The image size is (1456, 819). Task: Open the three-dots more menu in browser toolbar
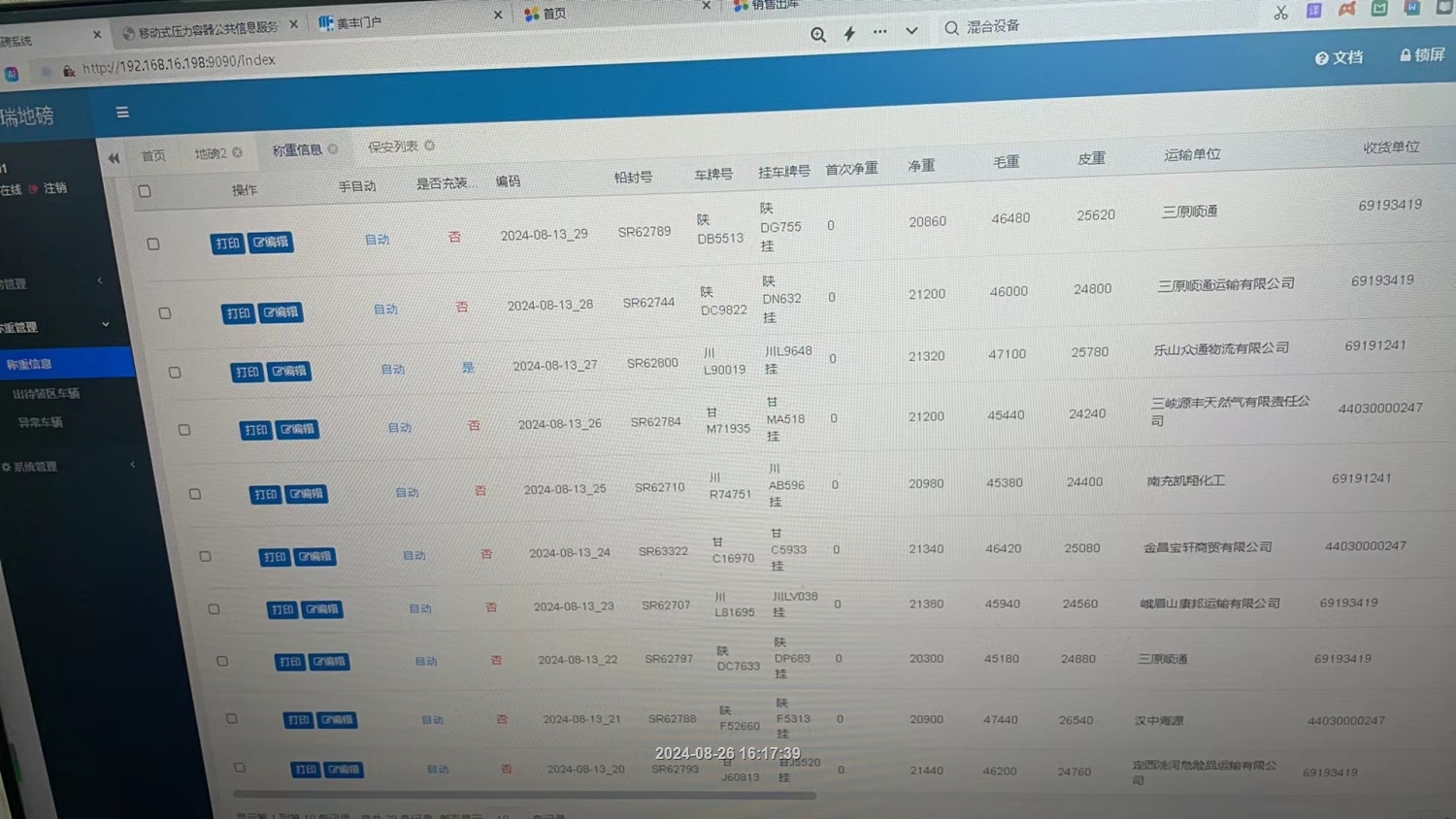(879, 31)
